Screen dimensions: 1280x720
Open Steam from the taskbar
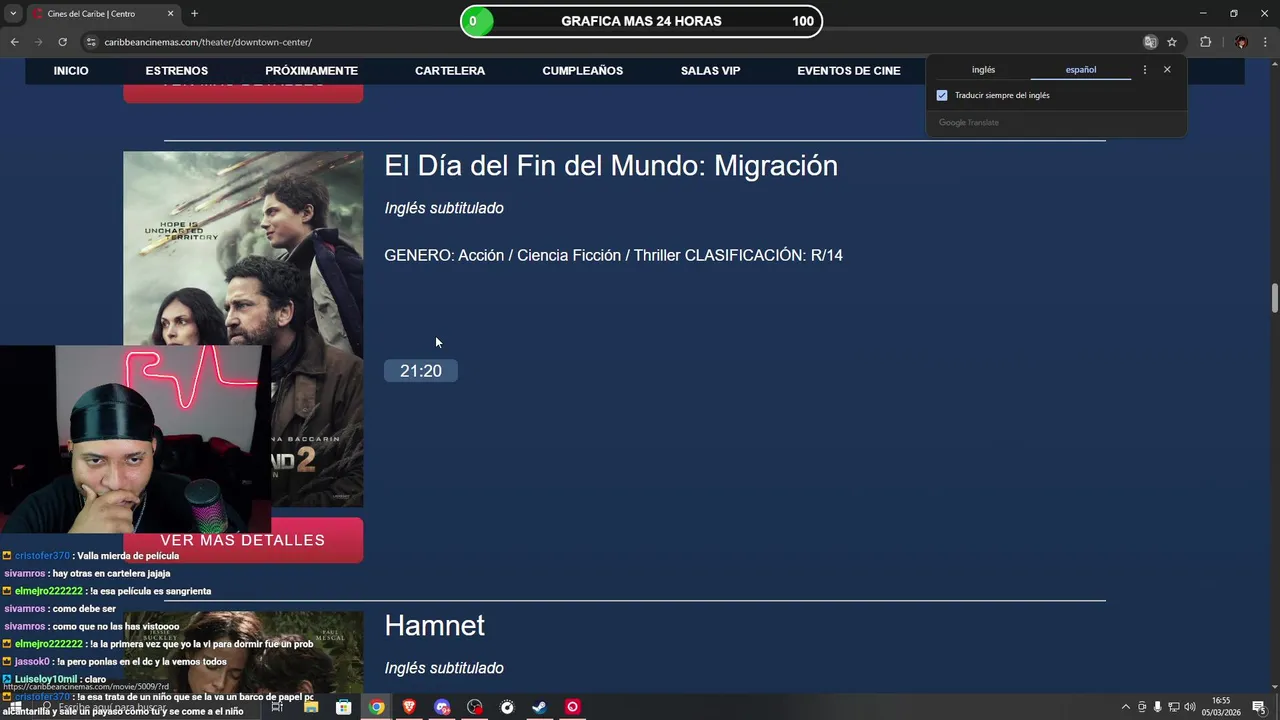pyautogui.click(x=539, y=707)
